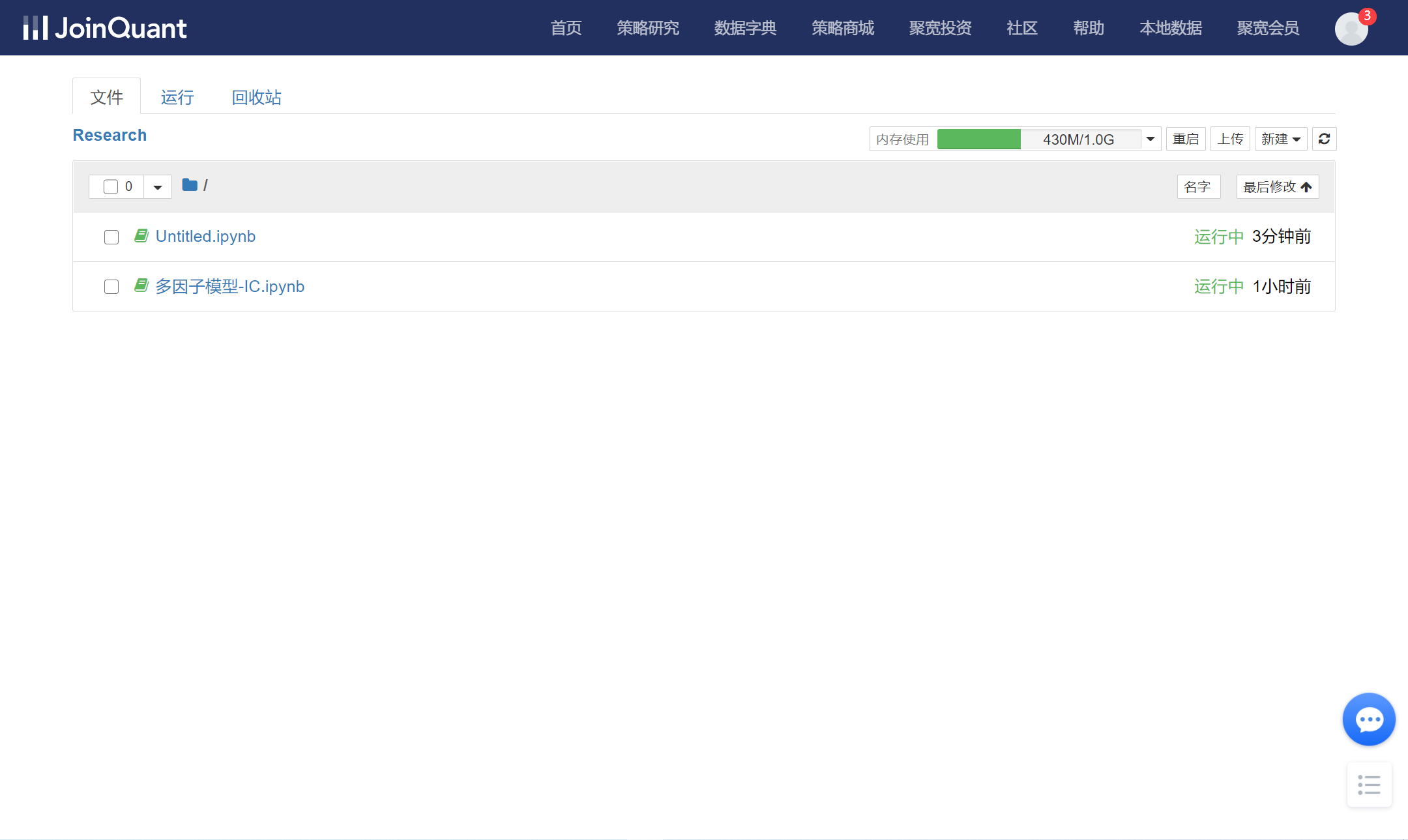Viewport: 1408px width, 840px height.
Task: Open the Research folder link
Action: [109, 135]
